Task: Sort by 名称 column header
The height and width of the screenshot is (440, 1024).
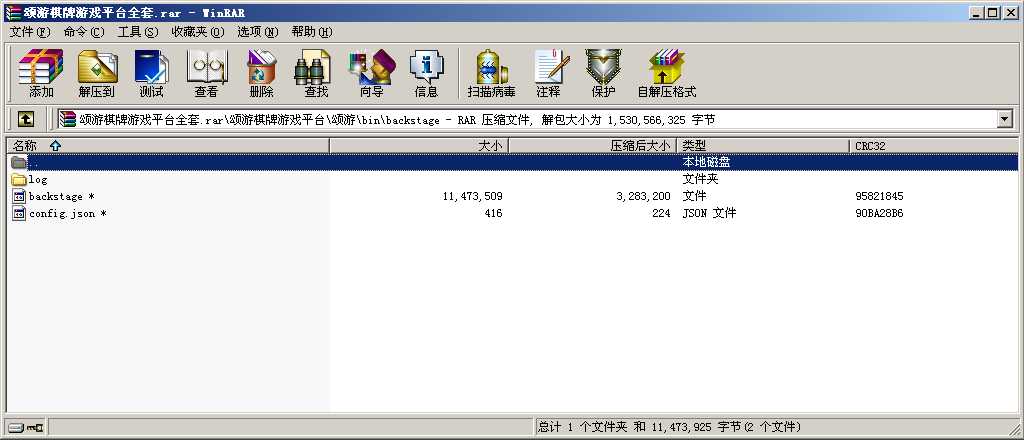Action: click(x=167, y=146)
